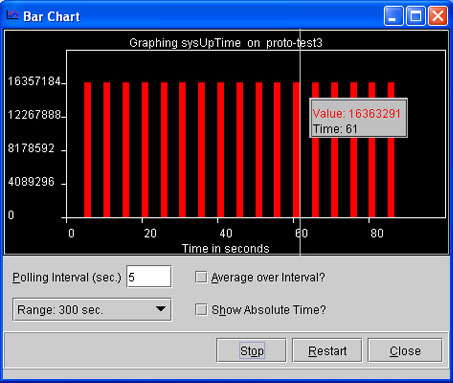Click y-axis label 16357184
The width and height of the screenshot is (453, 383).
[34, 81]
